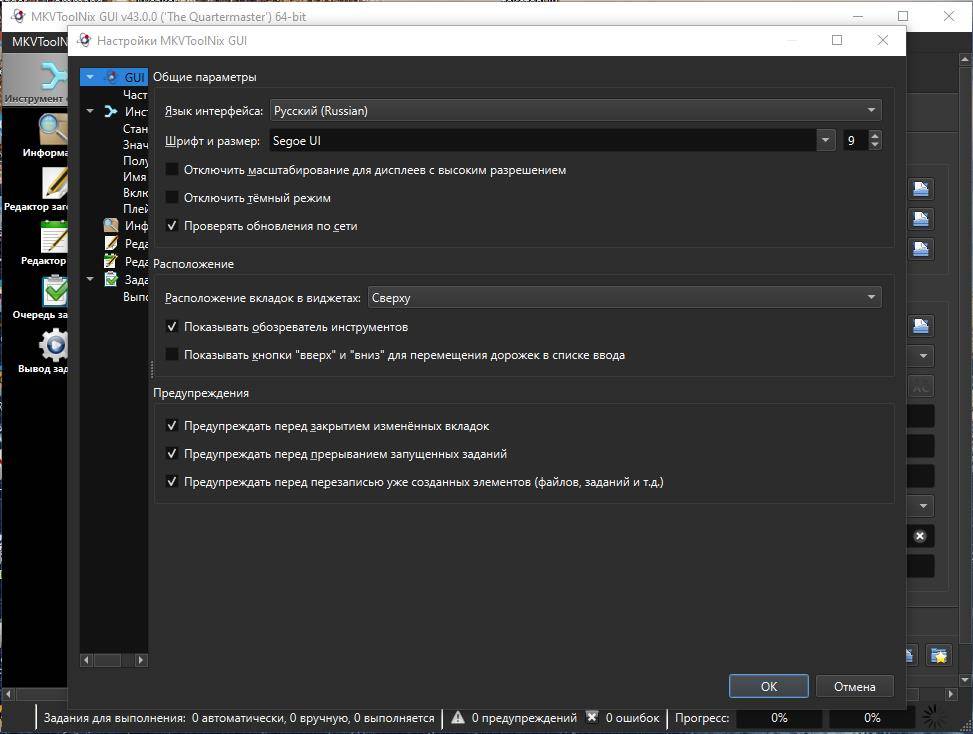
Task: Collapse the GUI tree node arrow
Action: [91, 78]
